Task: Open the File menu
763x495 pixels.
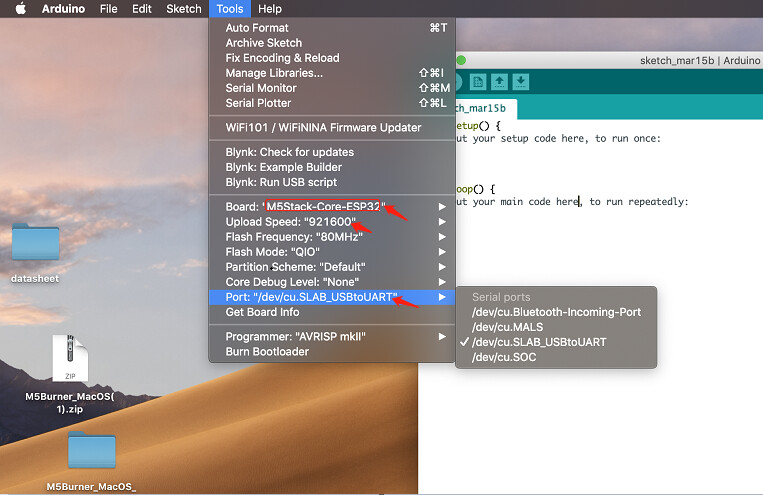Action: pos(109,9)
